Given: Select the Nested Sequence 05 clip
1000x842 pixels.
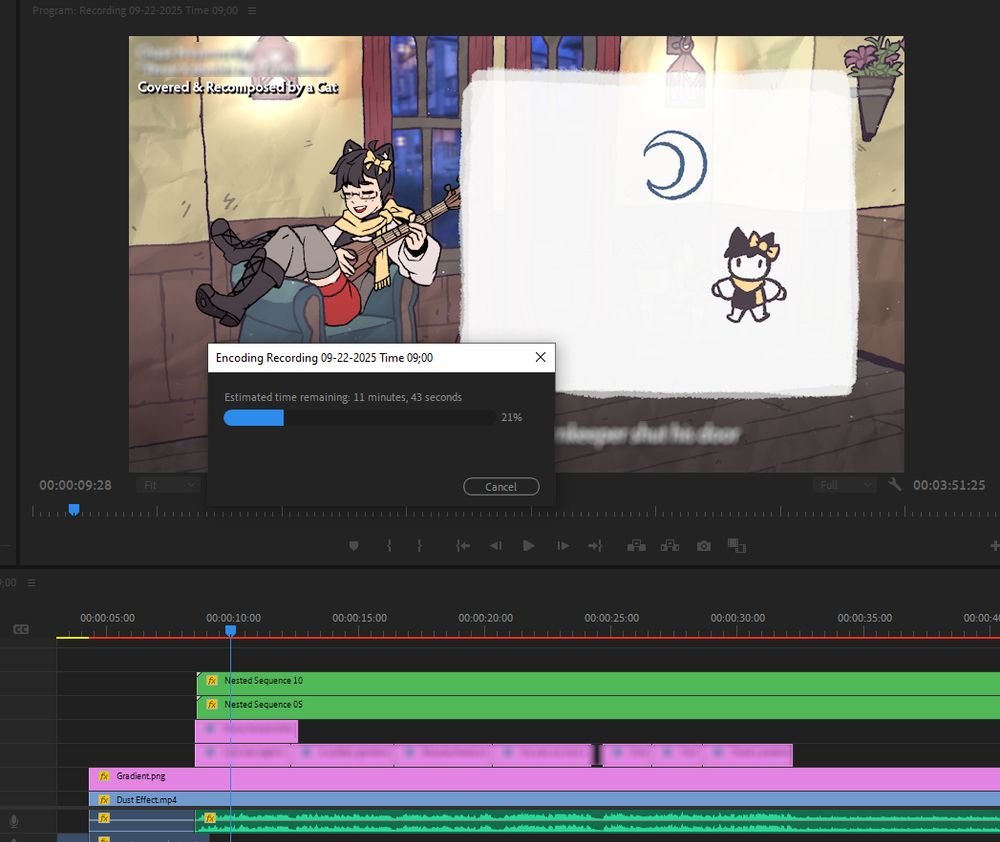Looking at the screenshot, I should tap(598, 707).
